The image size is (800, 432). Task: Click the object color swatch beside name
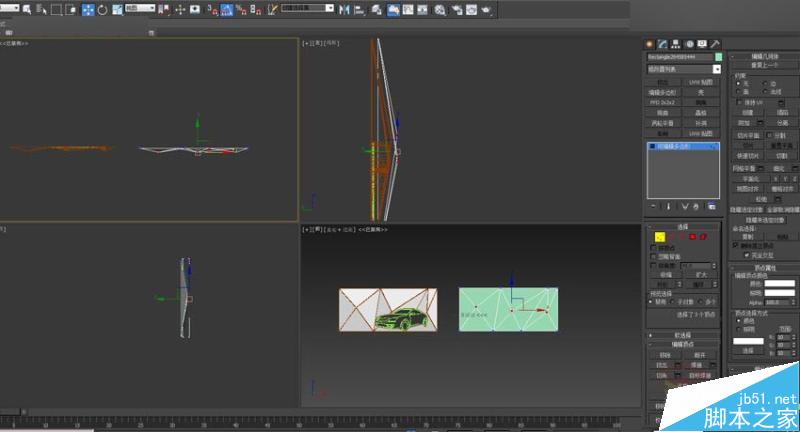pyautogui.click(x=717, y=58)
